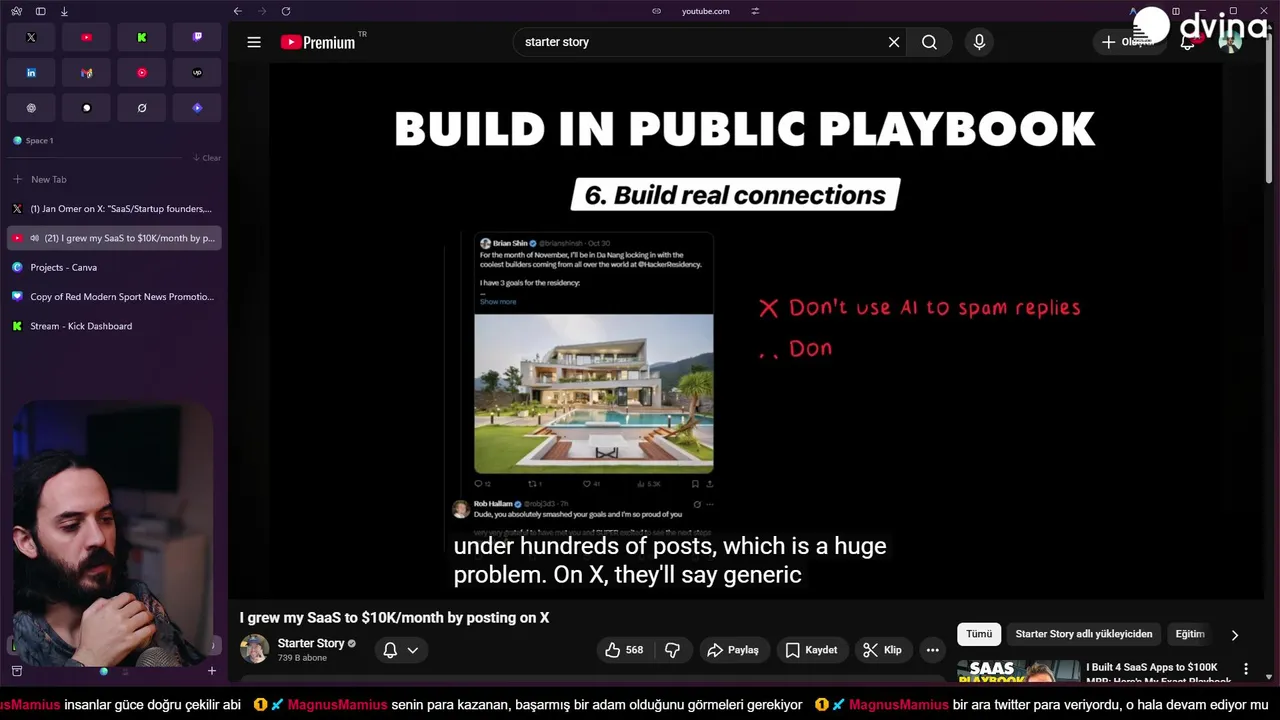Mute the audio icon on the playing tab

(x=35, y=238)
